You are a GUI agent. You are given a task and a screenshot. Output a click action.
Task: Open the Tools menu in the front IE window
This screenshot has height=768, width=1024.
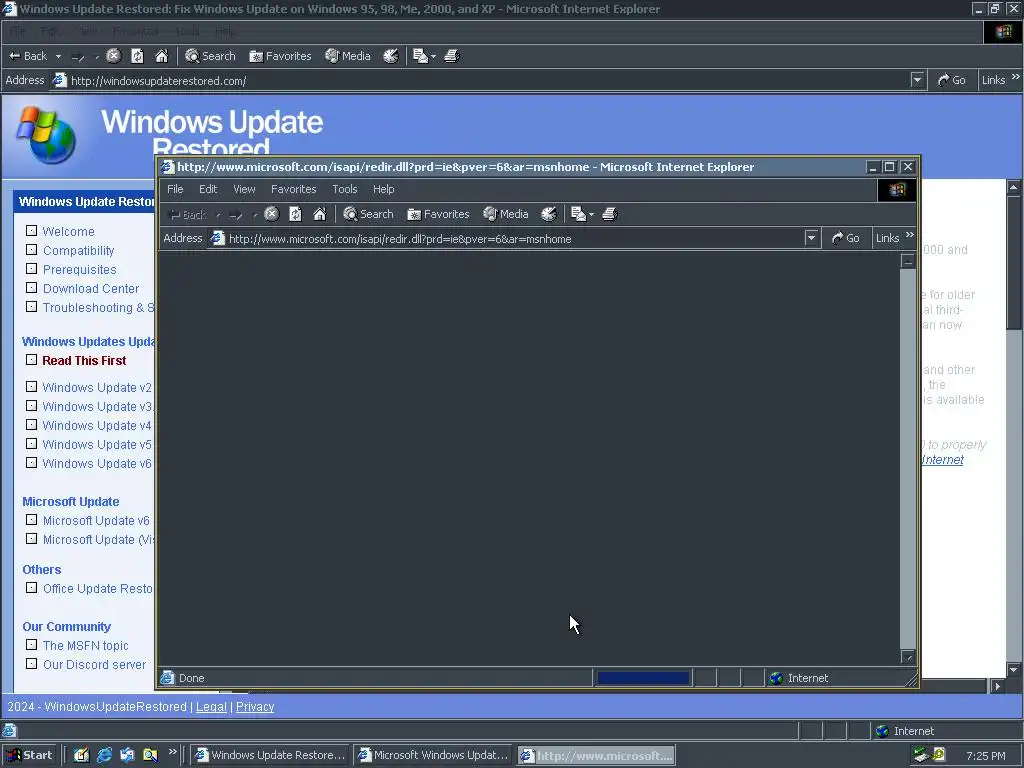click(344, 189)
